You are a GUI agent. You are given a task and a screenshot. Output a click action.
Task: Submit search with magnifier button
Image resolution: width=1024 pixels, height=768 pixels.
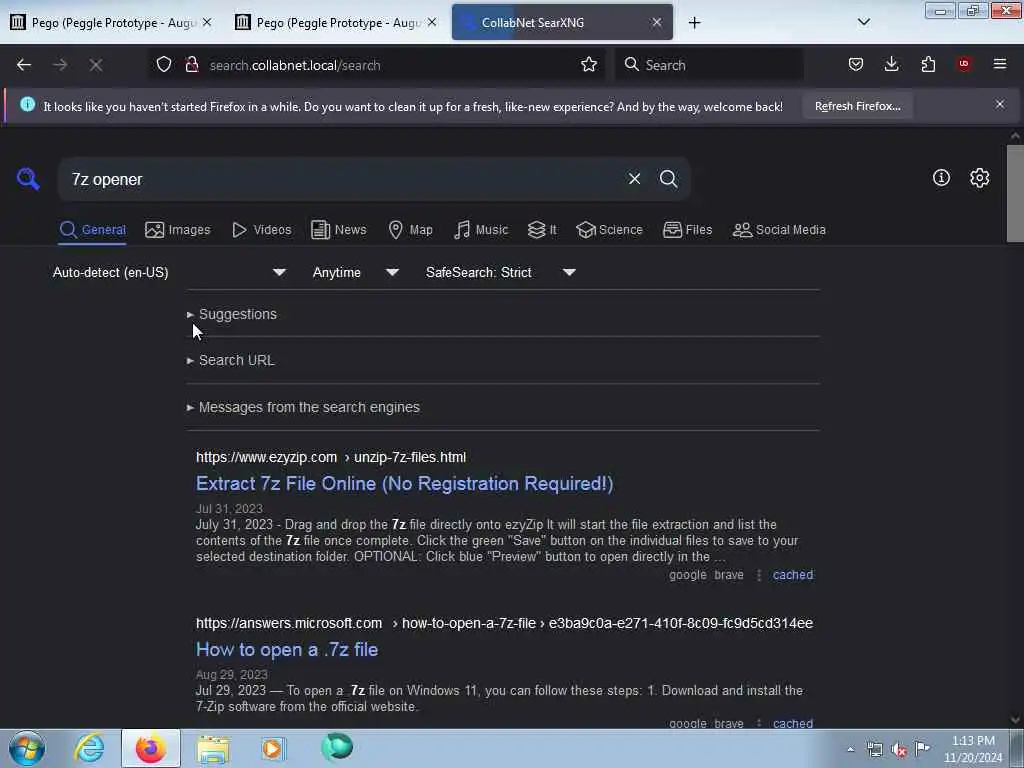(x=668, y=178)
